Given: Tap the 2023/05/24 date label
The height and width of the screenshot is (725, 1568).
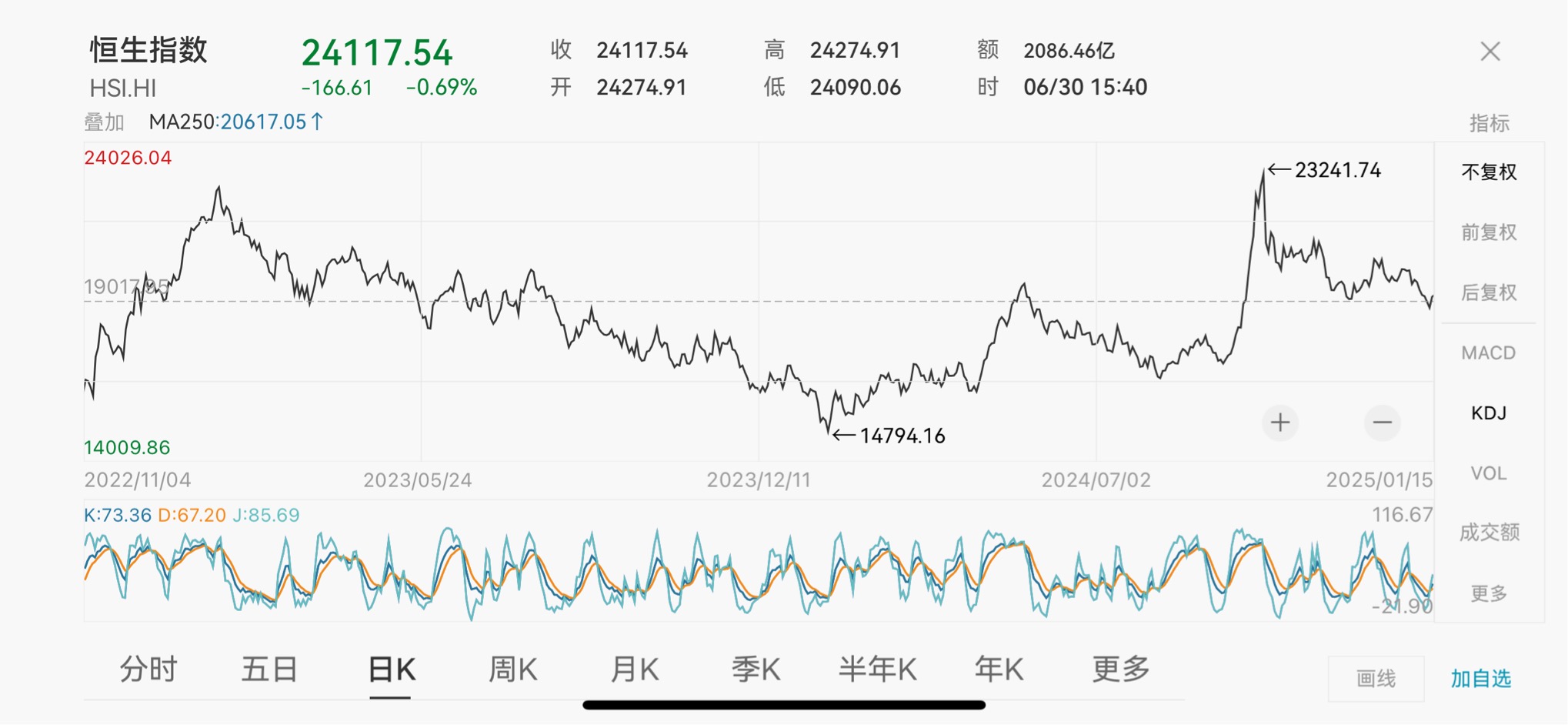Looking at the screenshot, I should pyautogui.click(x=418, y=480).
